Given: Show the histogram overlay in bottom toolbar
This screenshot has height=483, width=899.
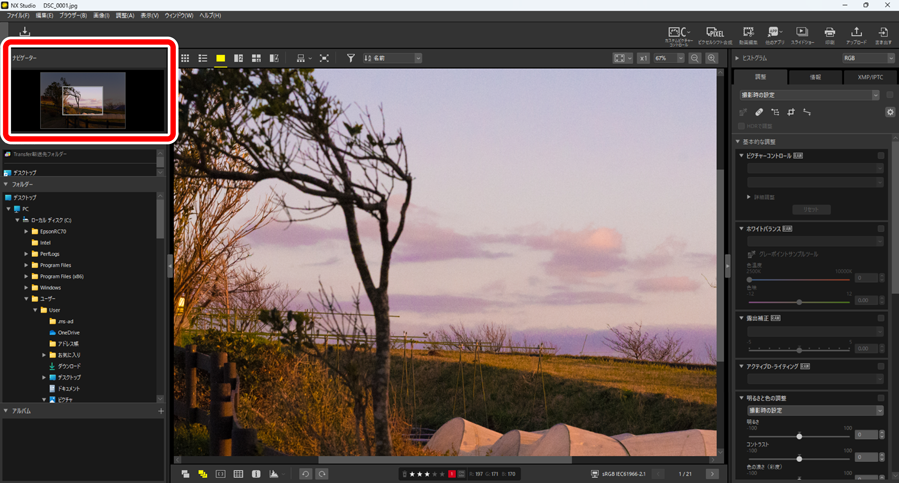Looking at the screenshot, I should (274, 474).
